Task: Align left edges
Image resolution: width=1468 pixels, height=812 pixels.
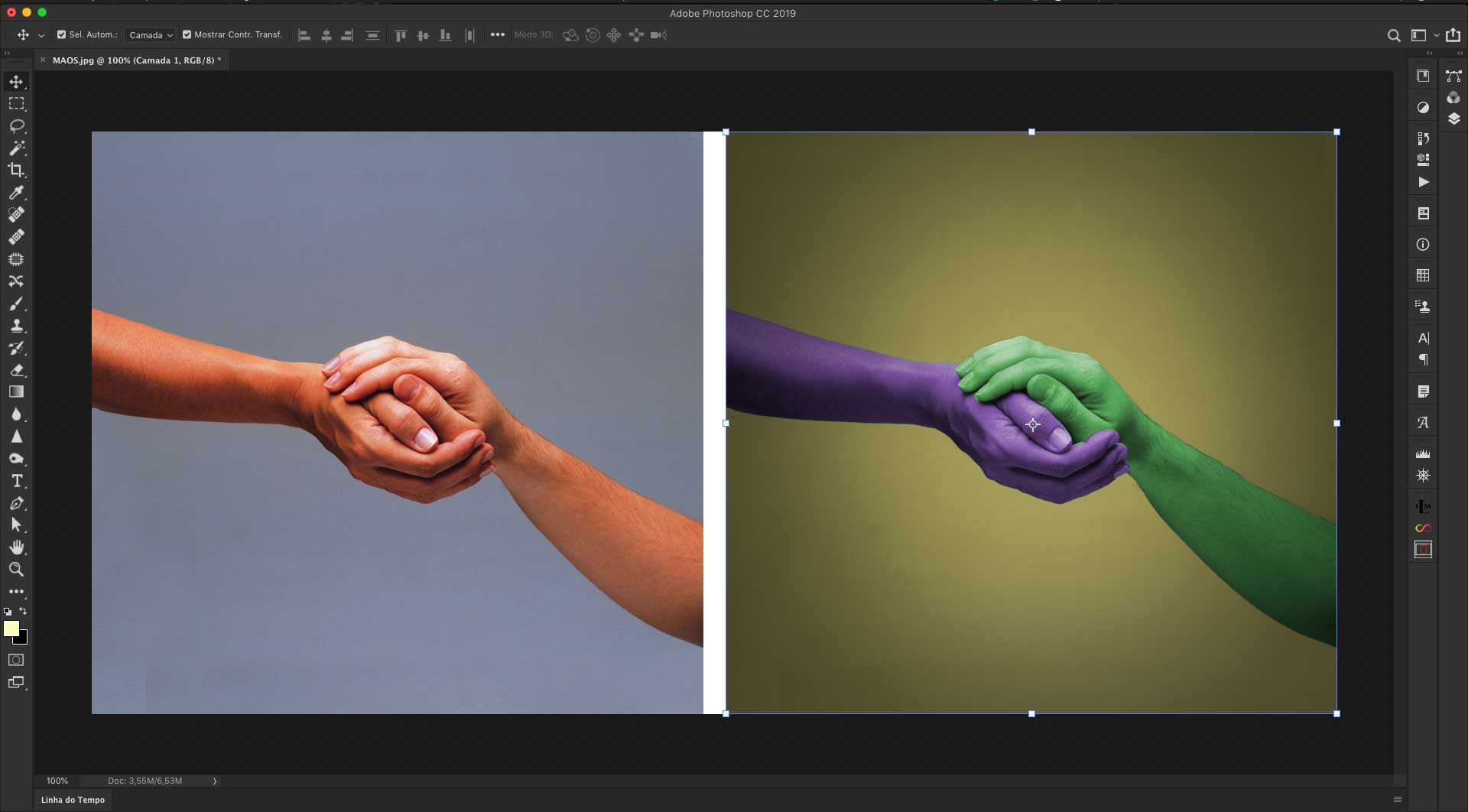Action: coord(304,35)
